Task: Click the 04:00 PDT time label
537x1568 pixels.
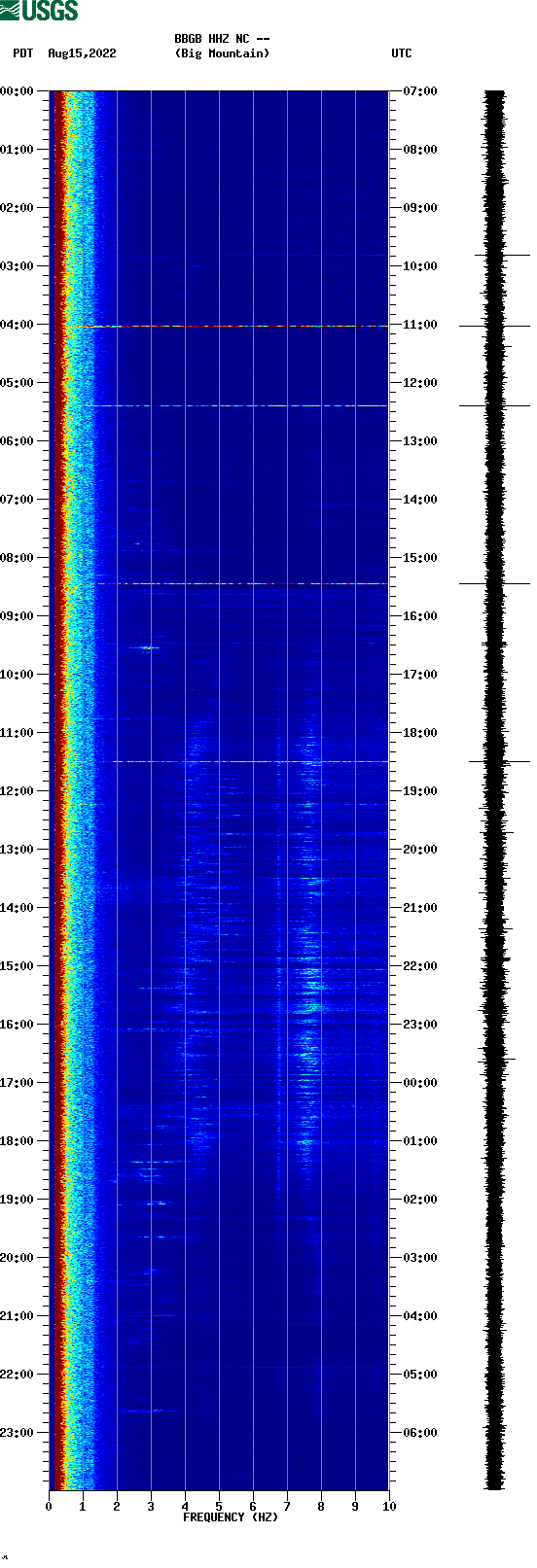Action: click(x=17, y=325)
